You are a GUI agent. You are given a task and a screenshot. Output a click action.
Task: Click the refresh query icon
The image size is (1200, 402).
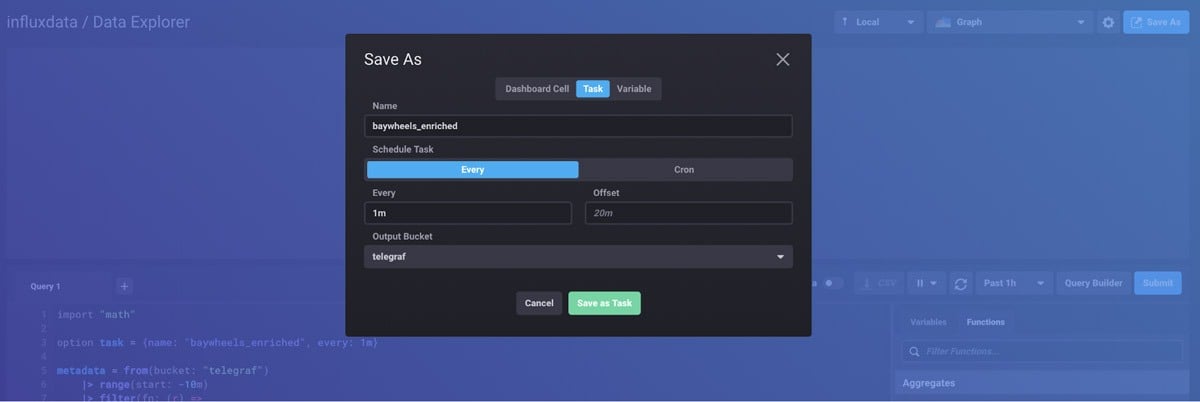tap(960, 284)
